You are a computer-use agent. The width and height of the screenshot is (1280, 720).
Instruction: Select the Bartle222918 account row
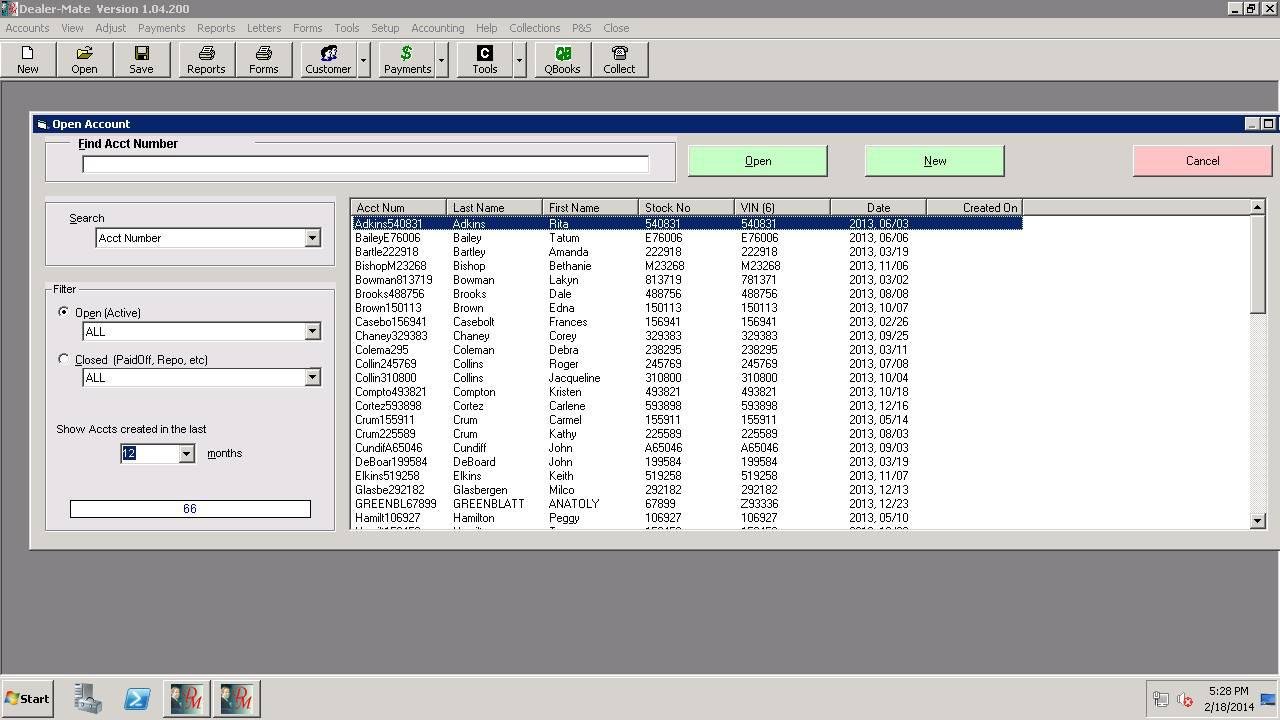point(686,252)
